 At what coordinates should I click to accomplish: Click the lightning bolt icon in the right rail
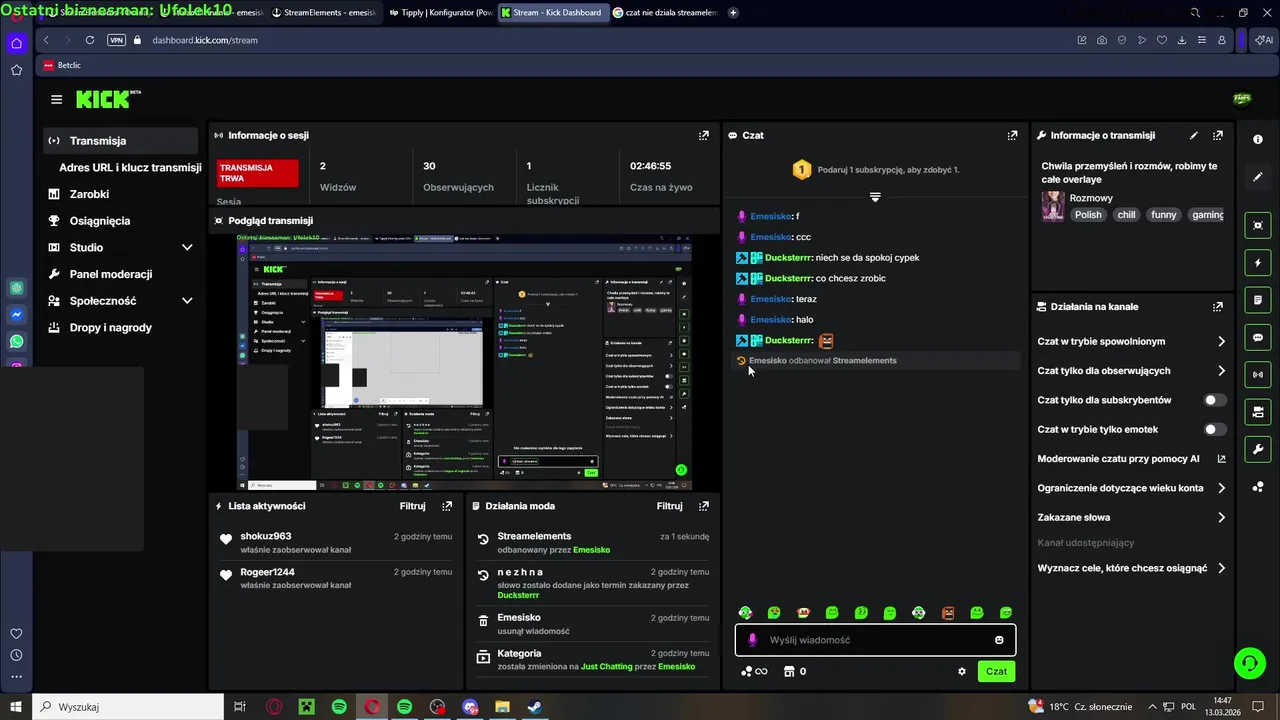click(x=1258, y=263)
